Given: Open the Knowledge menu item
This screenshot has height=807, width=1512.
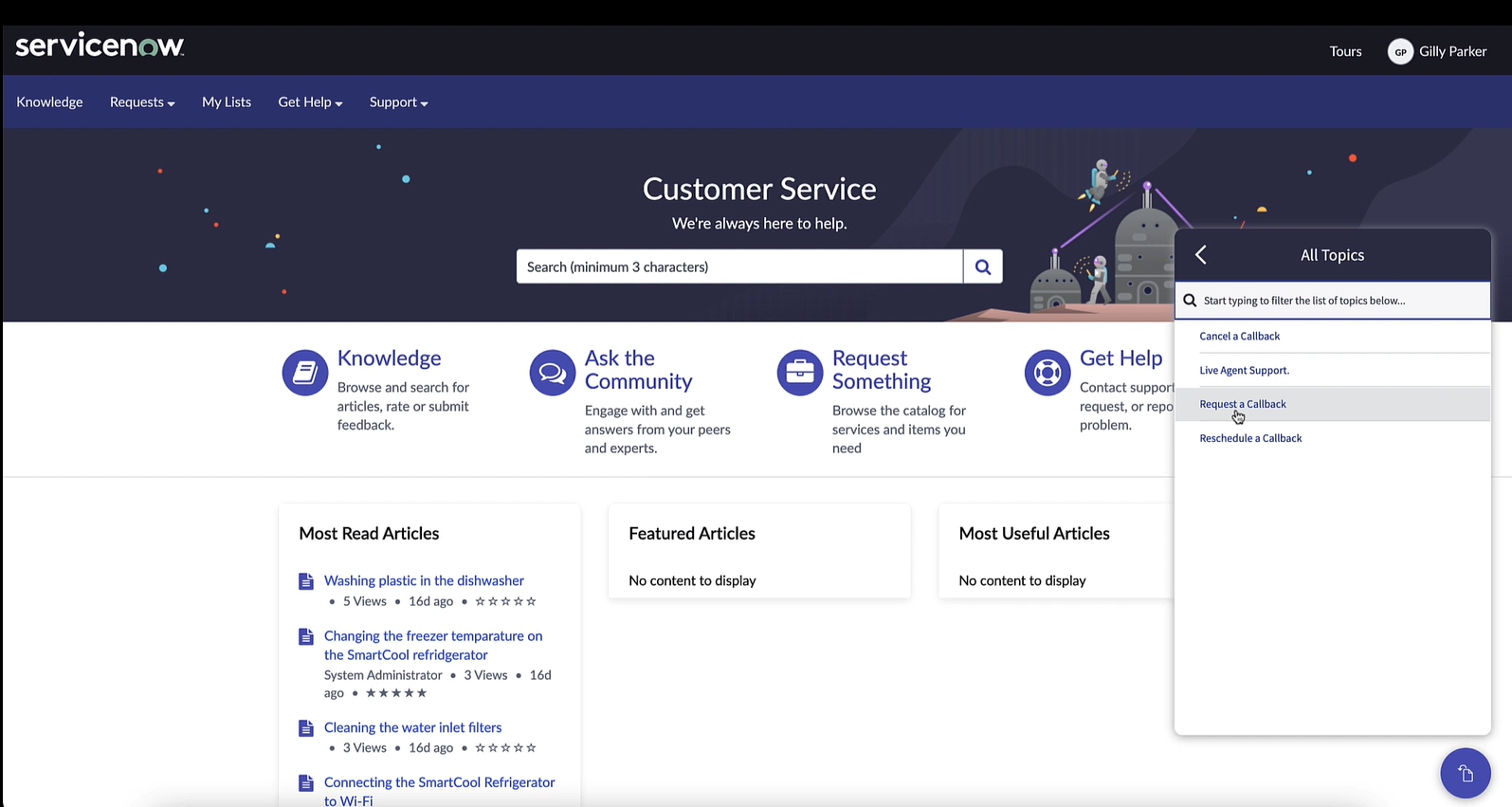Looking at the screenshot, I should point(49,101).
